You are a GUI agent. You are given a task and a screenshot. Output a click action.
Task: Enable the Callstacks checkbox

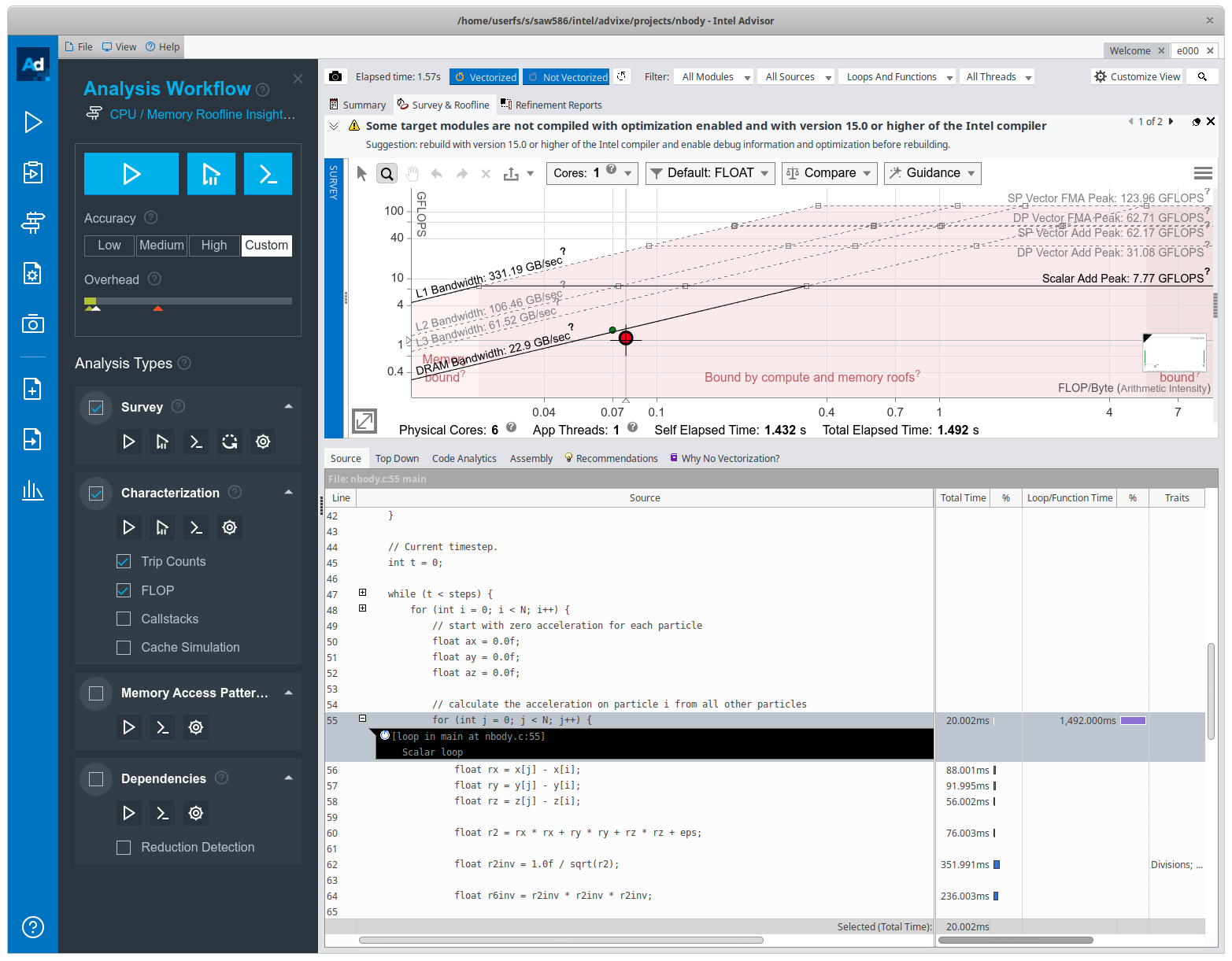click(x=124, y=619)
